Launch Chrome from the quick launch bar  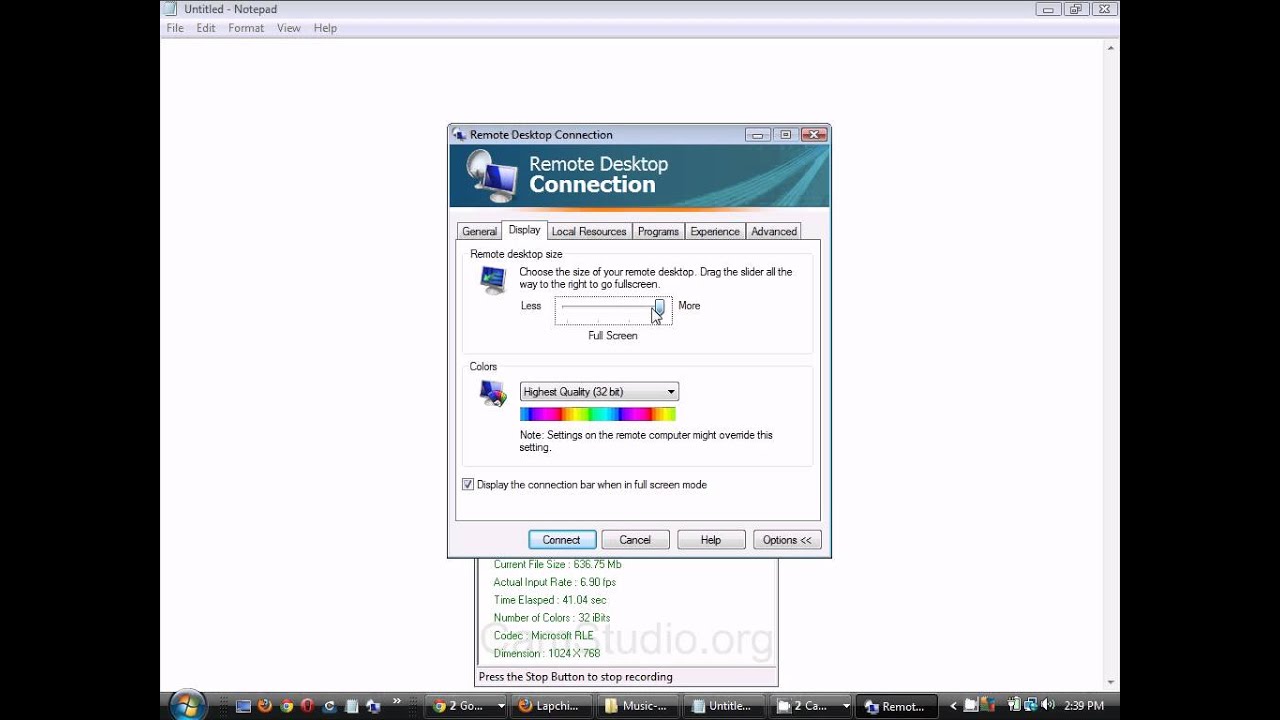pyautogui.click(x=287, y=706)
